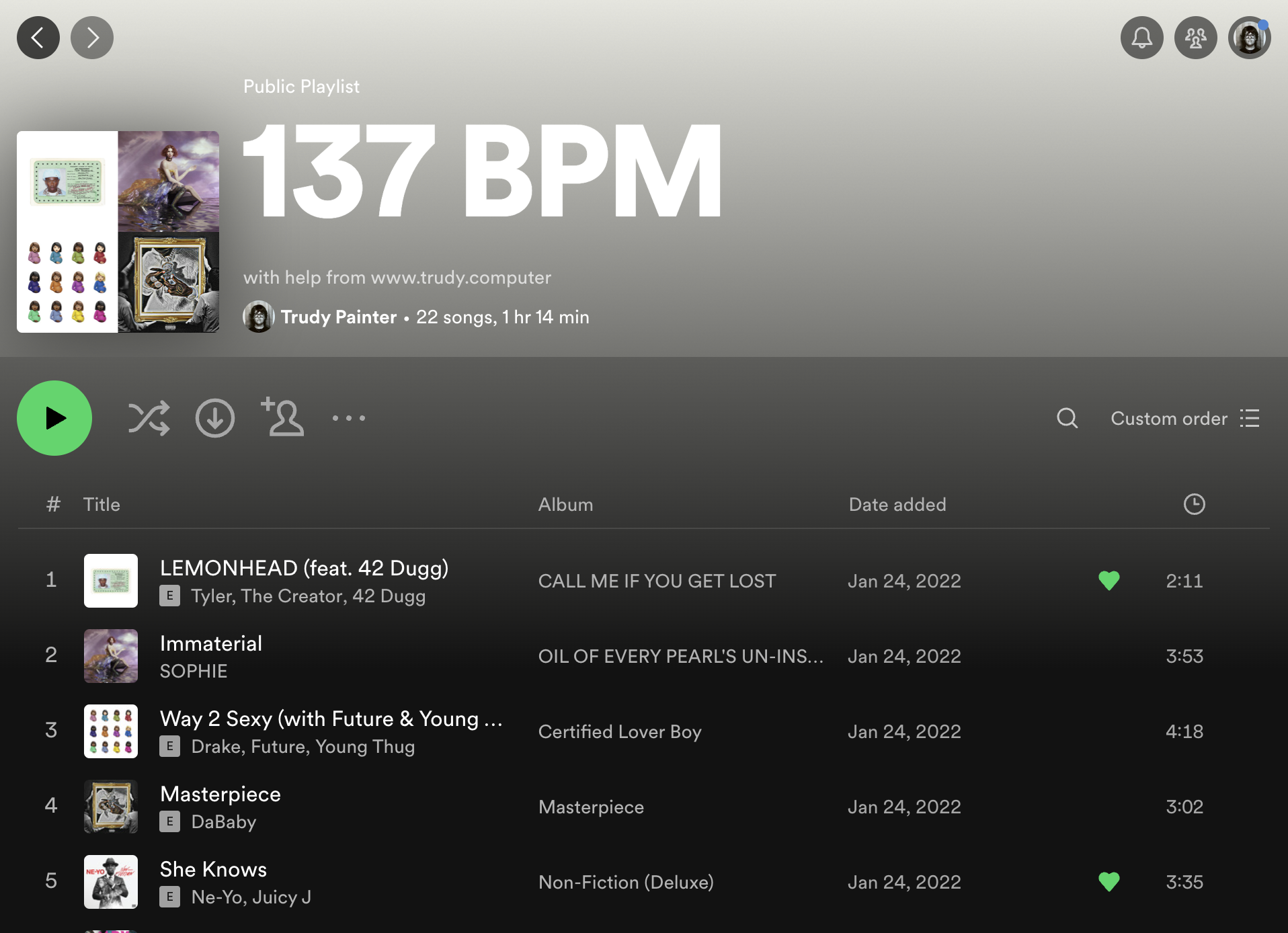
Task: Enable shuffle for the playlist
Action: pos(149,418)
